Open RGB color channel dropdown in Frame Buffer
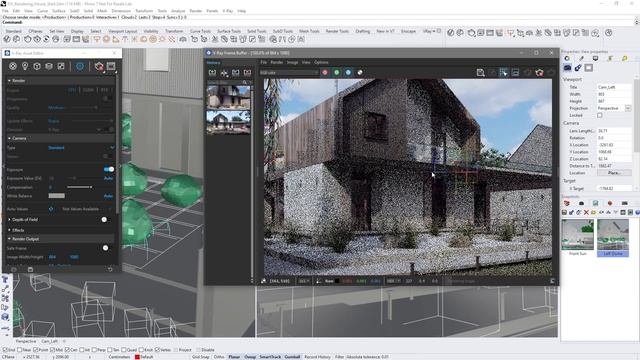The height and width of the screenshot is (360, 640). (x=289, y=73)
